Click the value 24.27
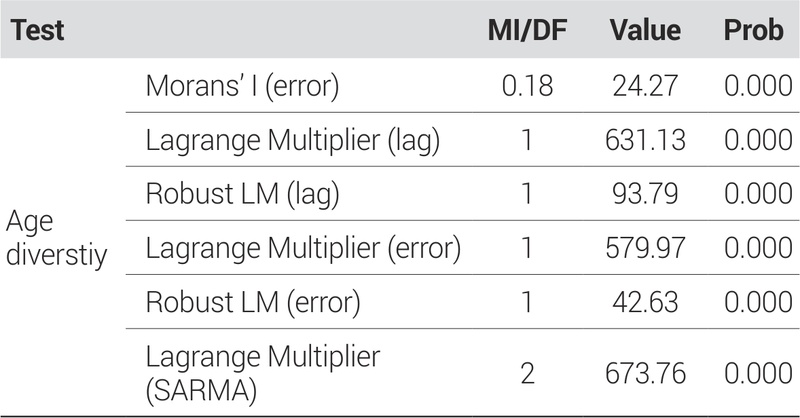The height and width of the screenshot is (418, 800). pos(645,87)
